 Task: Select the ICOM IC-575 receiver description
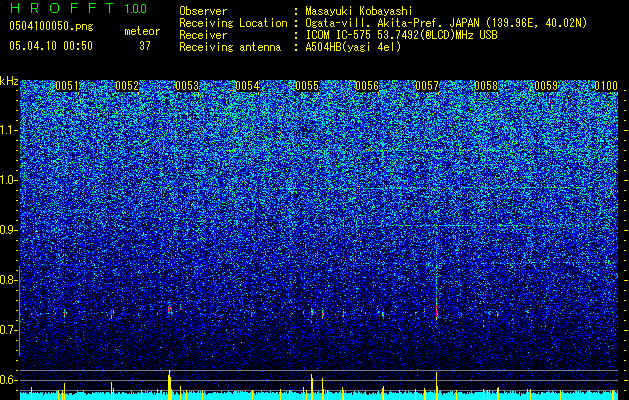pyautogui.click(x=401, y=35)
